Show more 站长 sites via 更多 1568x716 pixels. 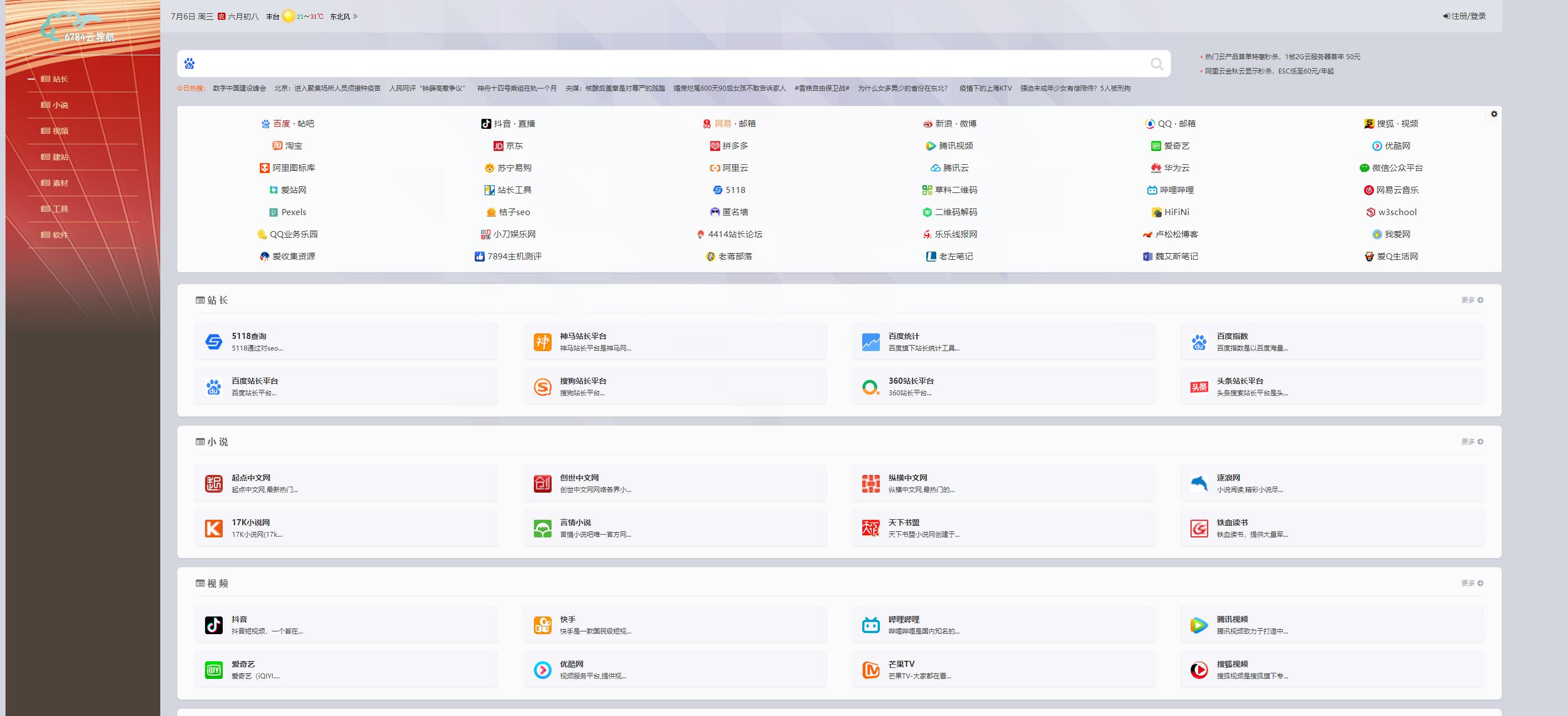1472,300
